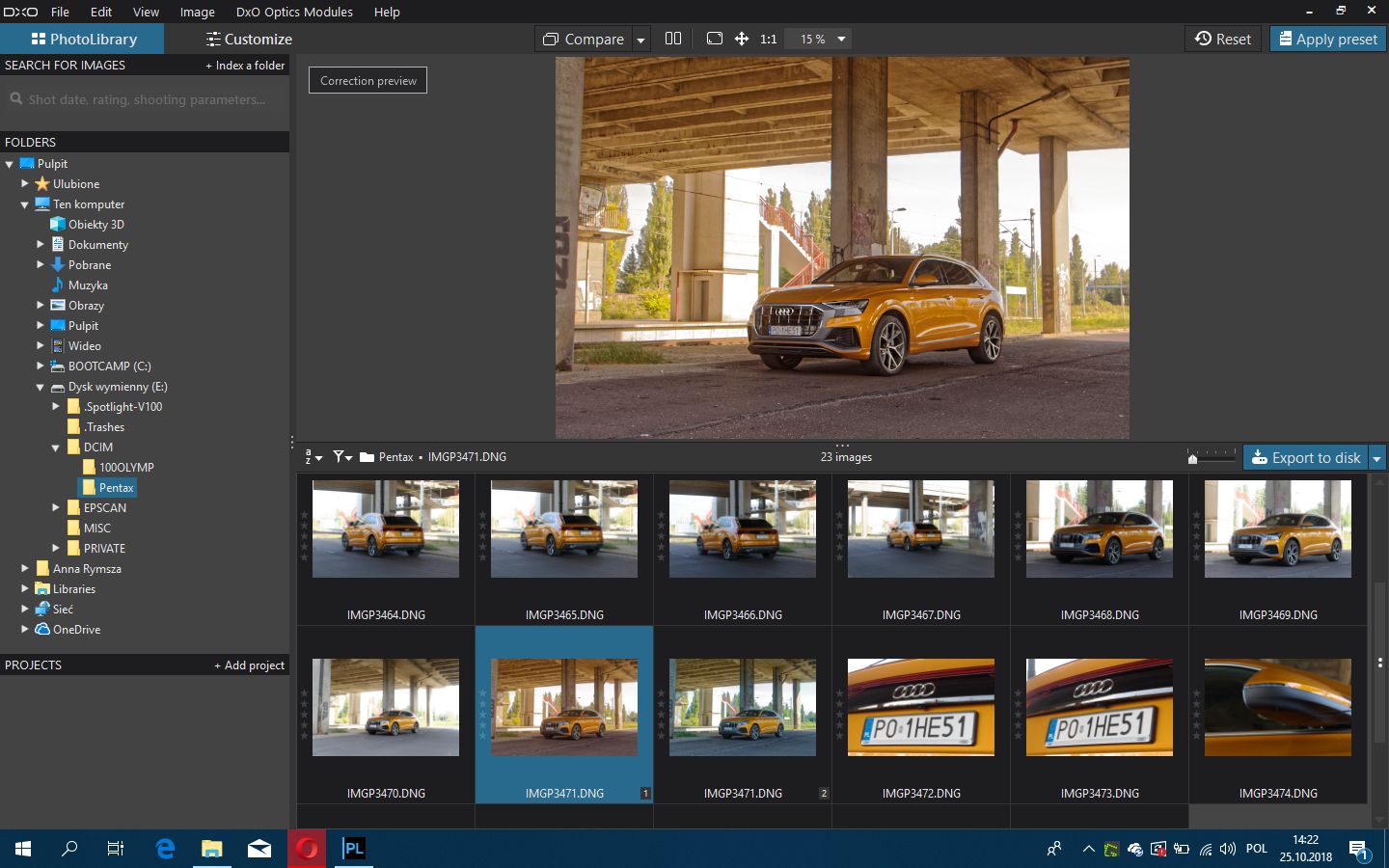This screenshot has height=868, width=1389.
Task: Open the View menu
Action: (146, 12)
